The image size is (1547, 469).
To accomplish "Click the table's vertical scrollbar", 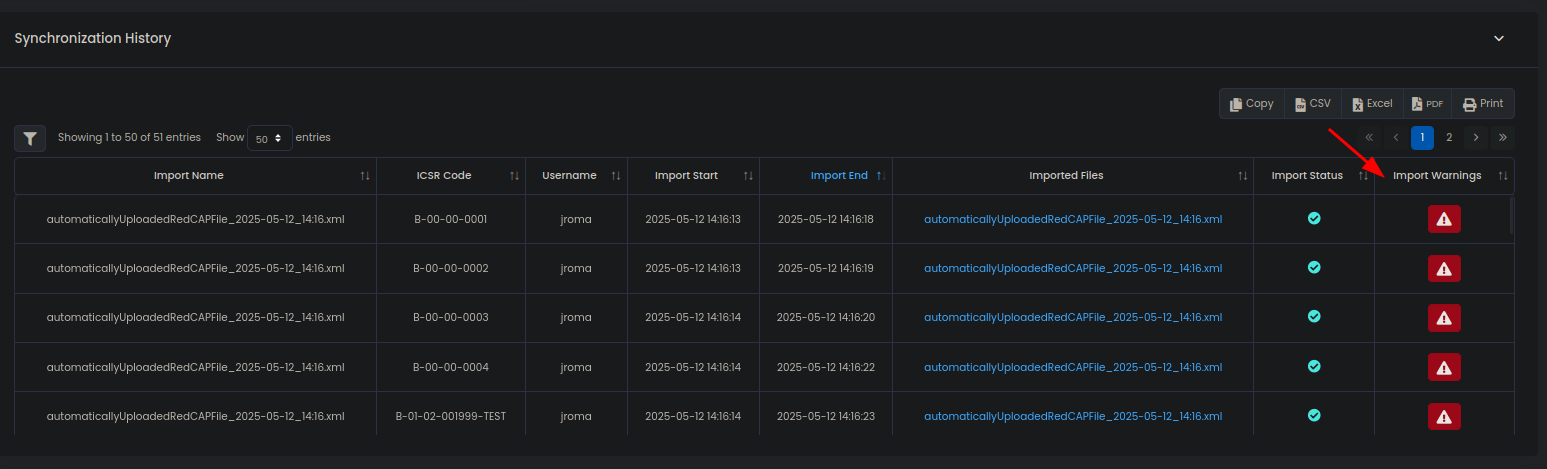I will [1511, 215].
